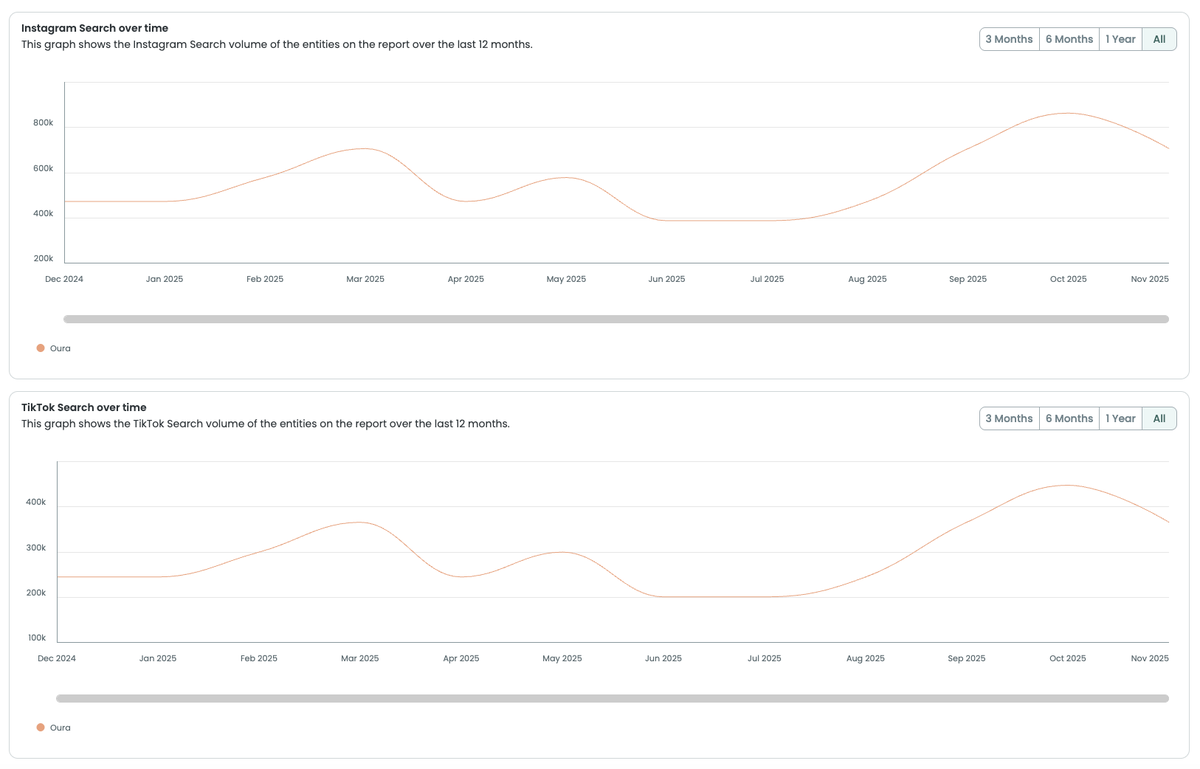This screenshot has width=1200, height=769.
Task: Click the Instagram chart horizontal range scrollbar
Action: coord(616,319)
